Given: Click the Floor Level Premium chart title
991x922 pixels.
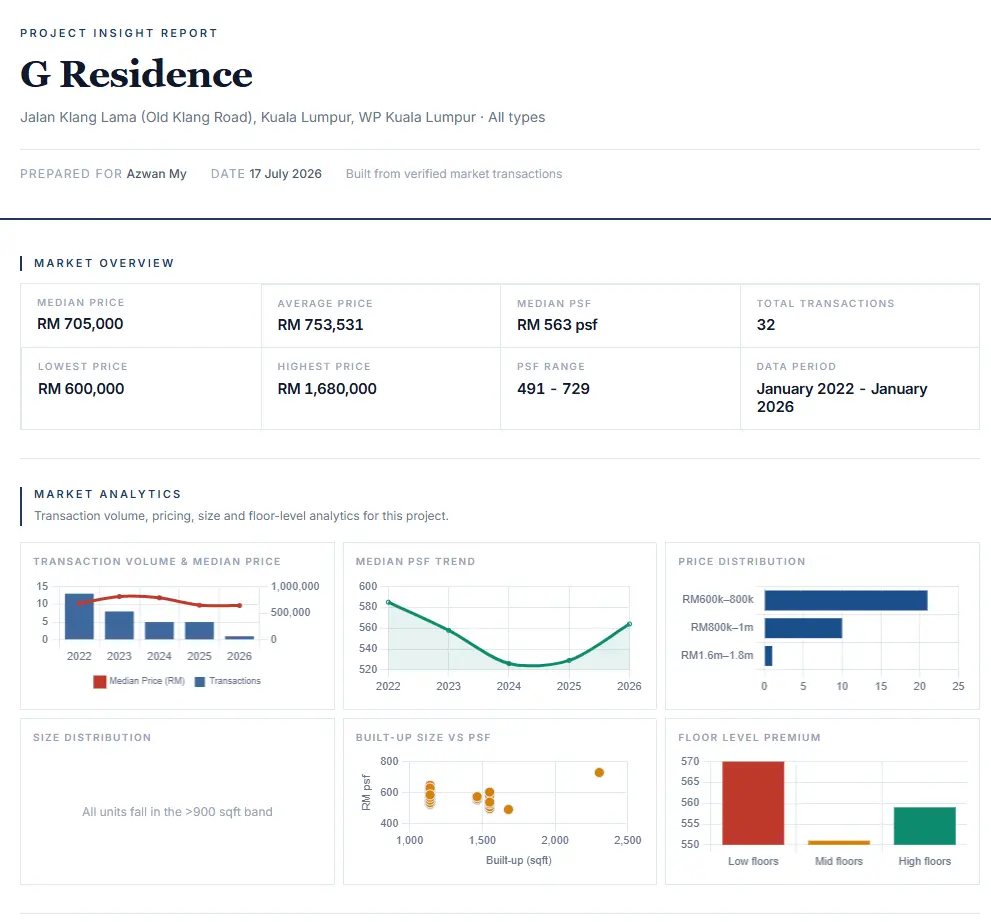Looking at the screenshot, I should pos(749,737).
